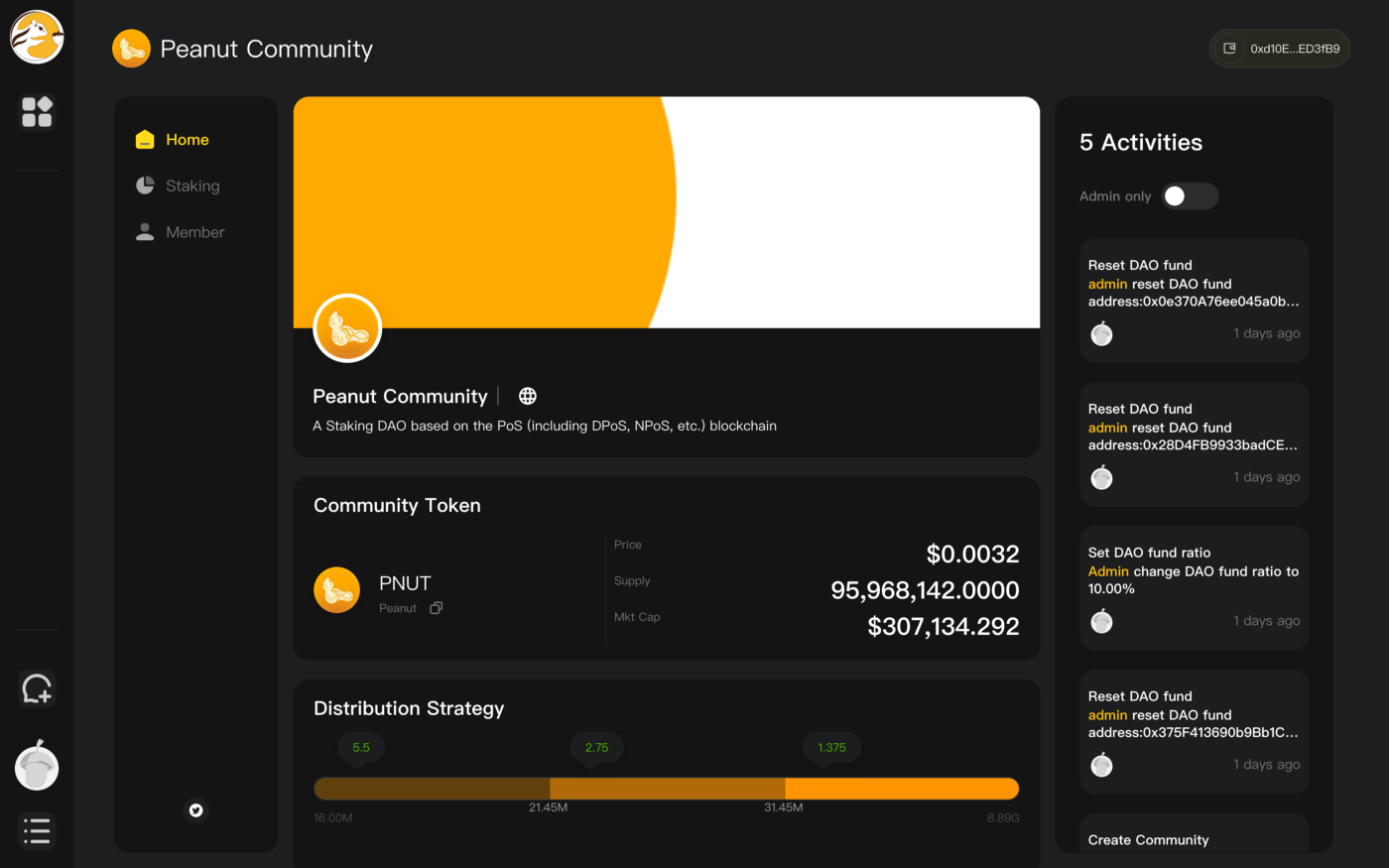
Task: Click the 2.75 distribution label bubble
Action: 596,748
